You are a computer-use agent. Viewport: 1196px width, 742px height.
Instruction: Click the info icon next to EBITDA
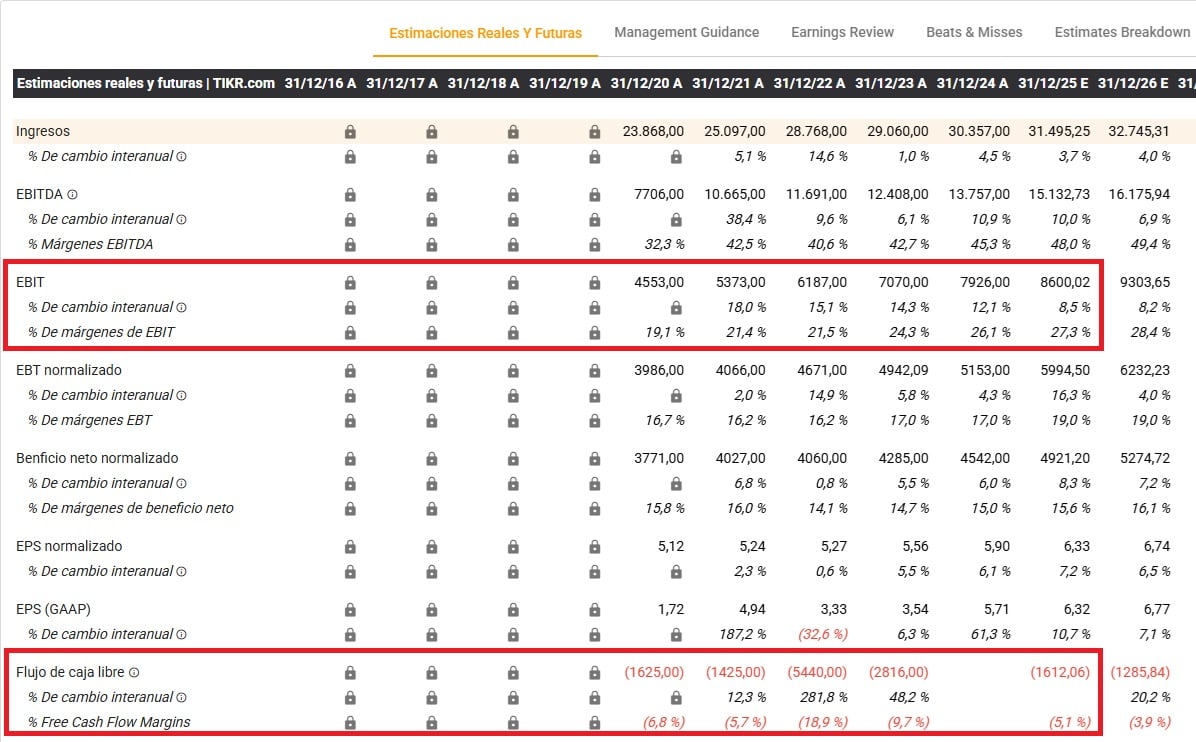click(x=72, y=194)
